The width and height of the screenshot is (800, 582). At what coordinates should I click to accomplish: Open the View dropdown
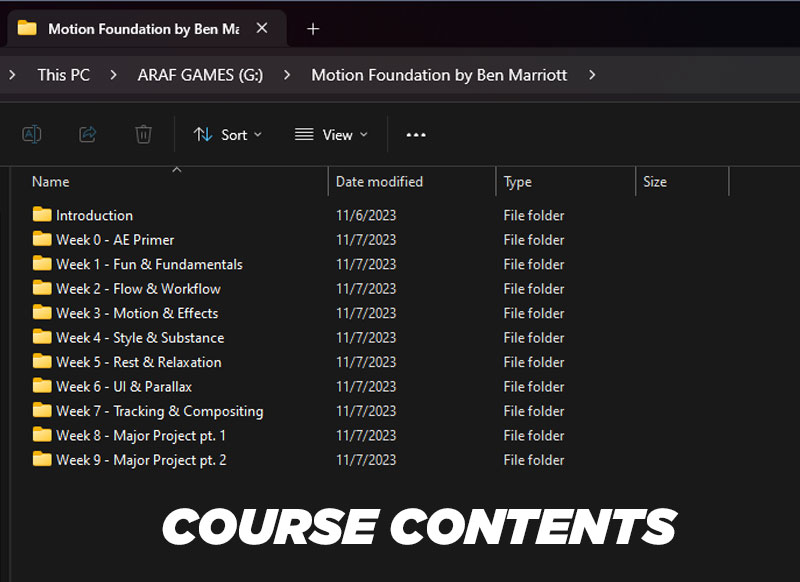[330, 134]
